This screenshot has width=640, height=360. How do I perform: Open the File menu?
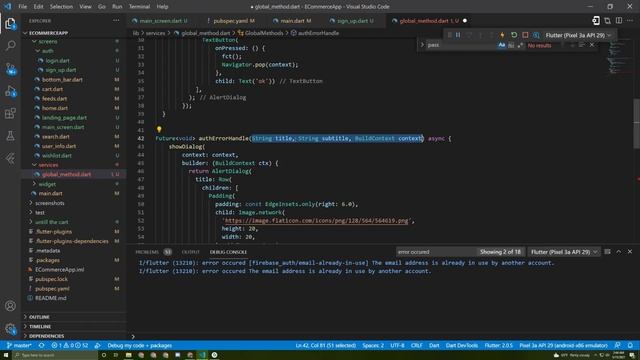click(x=22, y=7)
